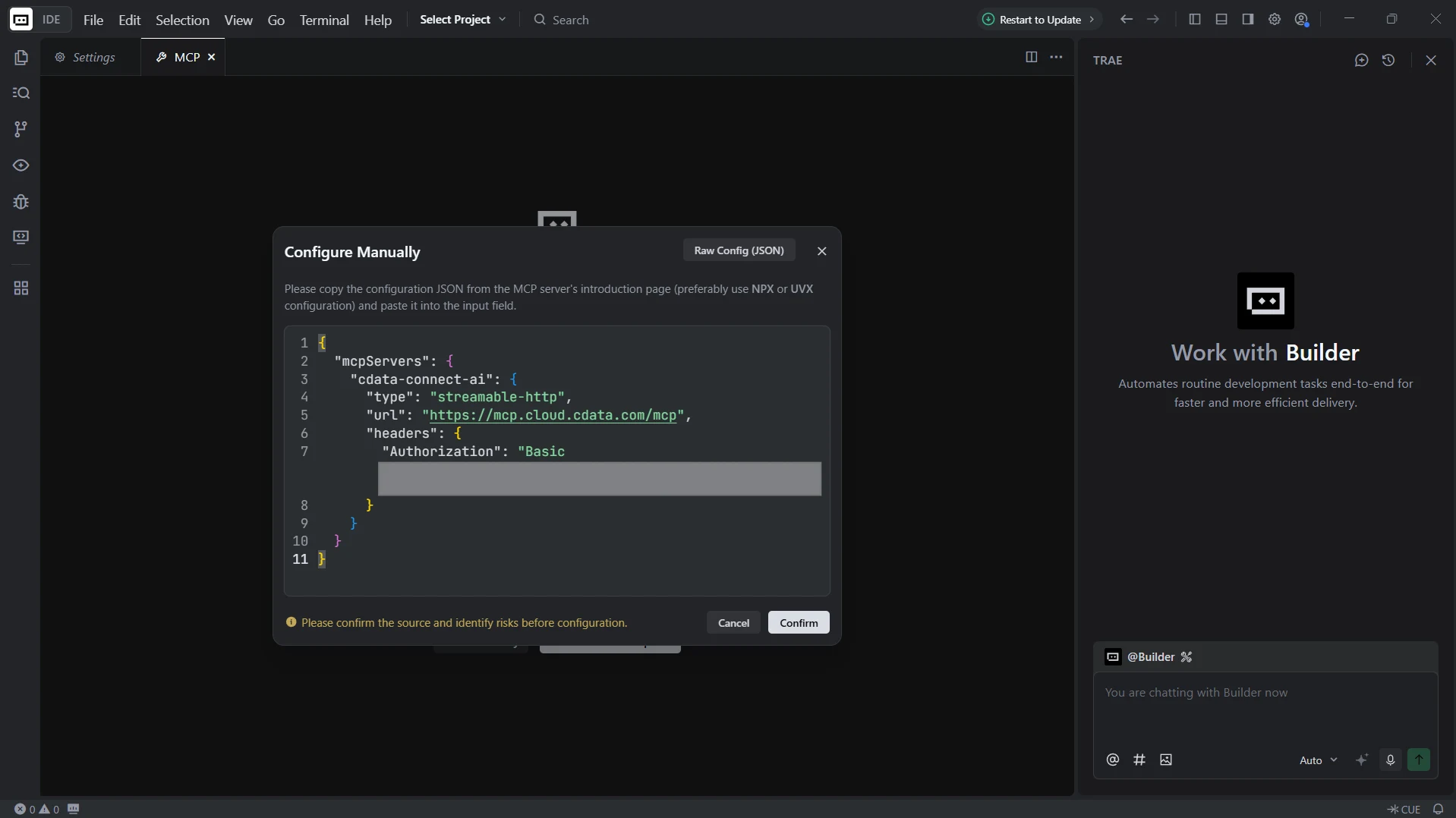Click the Cancel button
The image size is (1456, 818).
[733, 623]
